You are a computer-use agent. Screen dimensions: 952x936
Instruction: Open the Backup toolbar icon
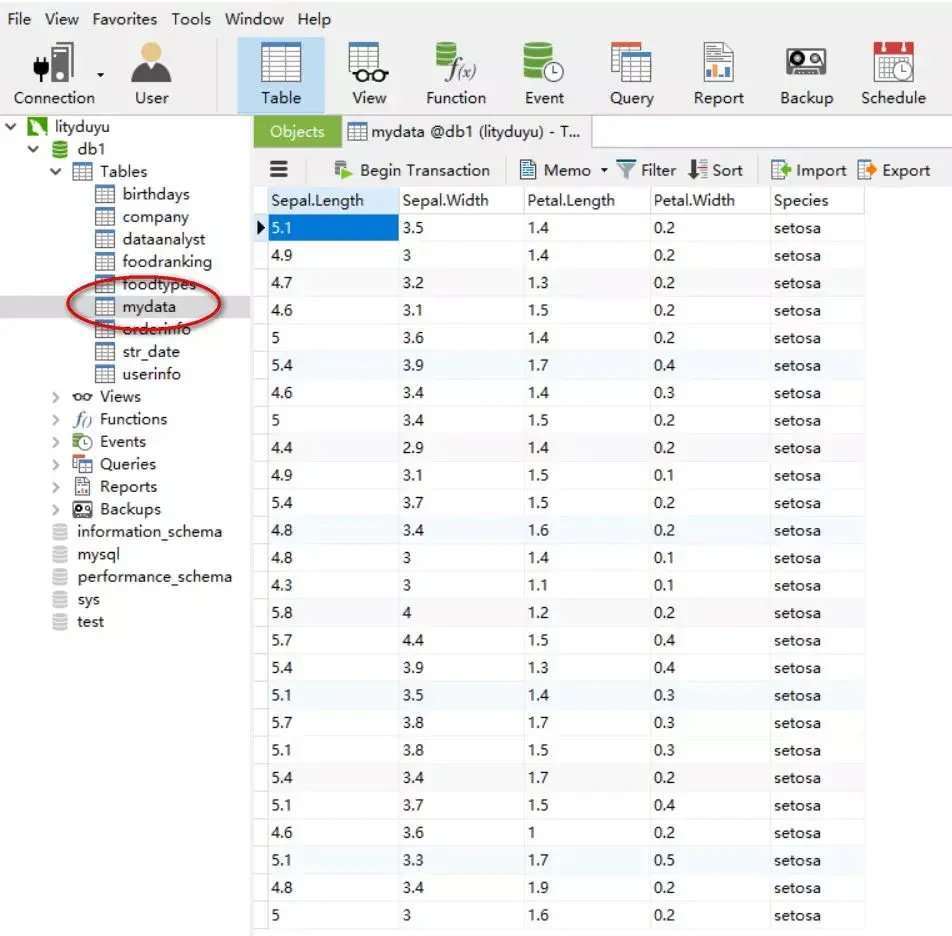pos(806,73)
